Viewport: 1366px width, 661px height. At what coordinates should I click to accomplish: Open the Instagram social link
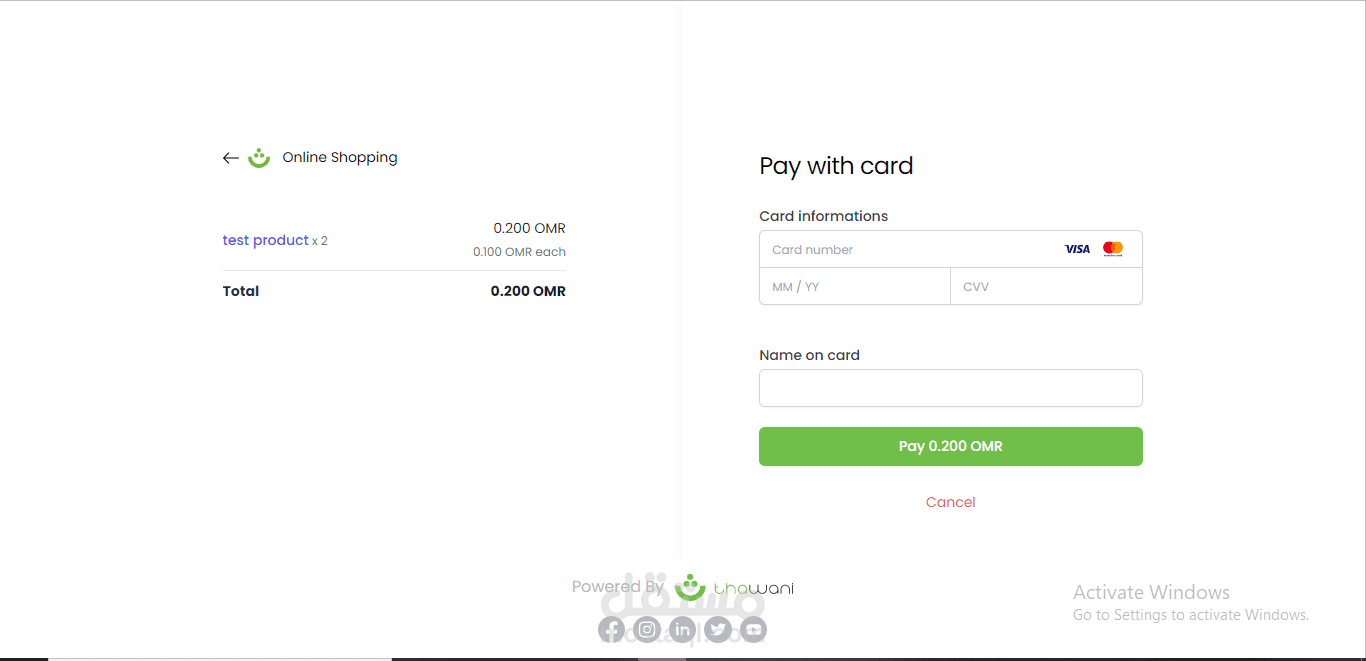click(648, 629)
